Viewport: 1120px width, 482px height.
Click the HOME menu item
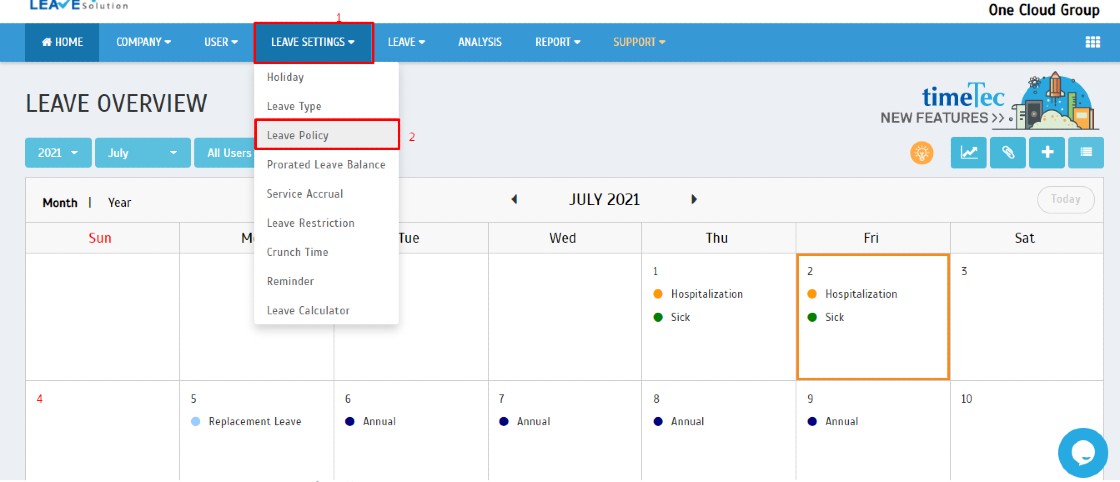click(62, 42)
